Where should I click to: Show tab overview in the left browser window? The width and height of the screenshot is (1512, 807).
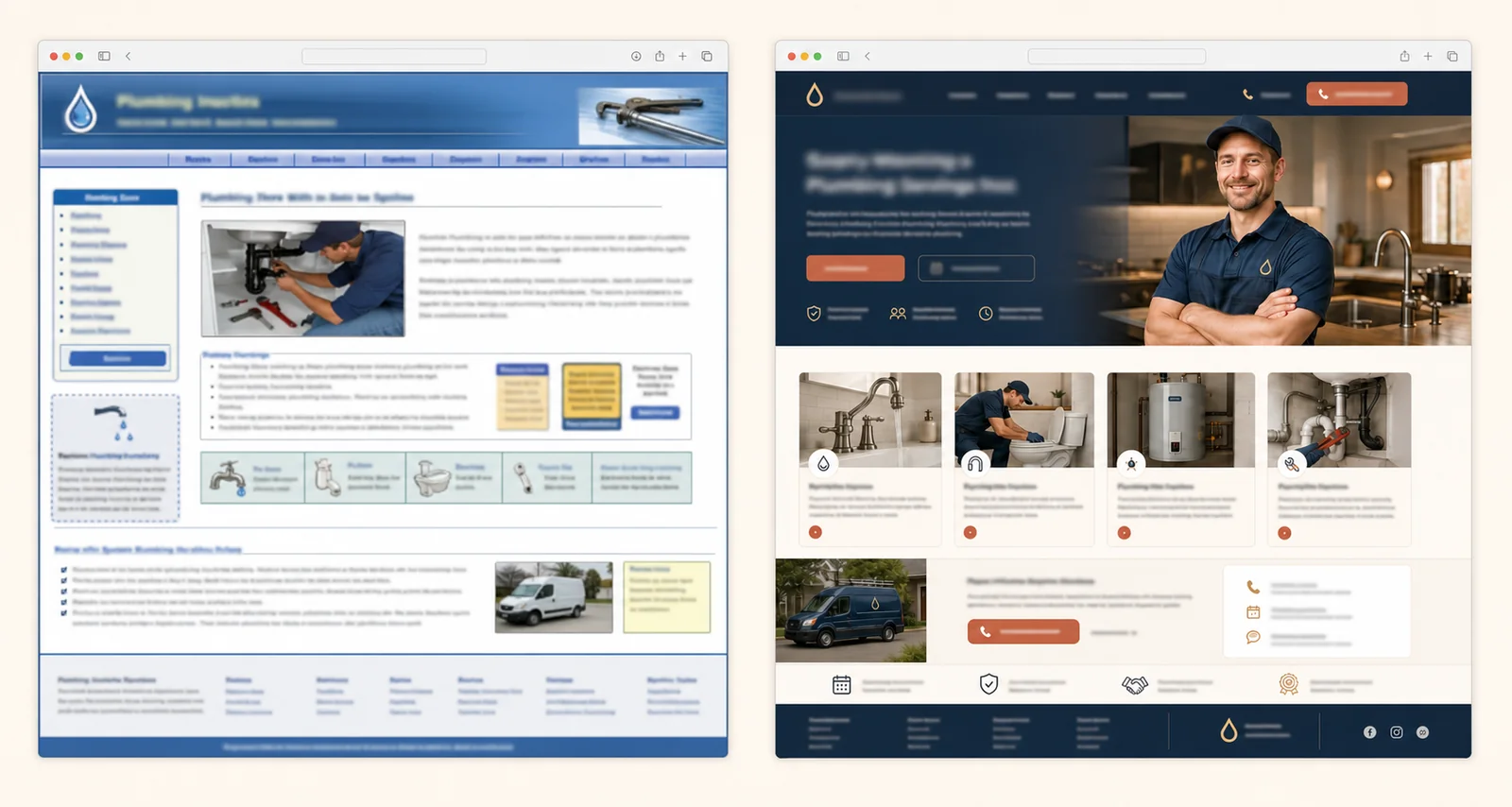point(707,57)
